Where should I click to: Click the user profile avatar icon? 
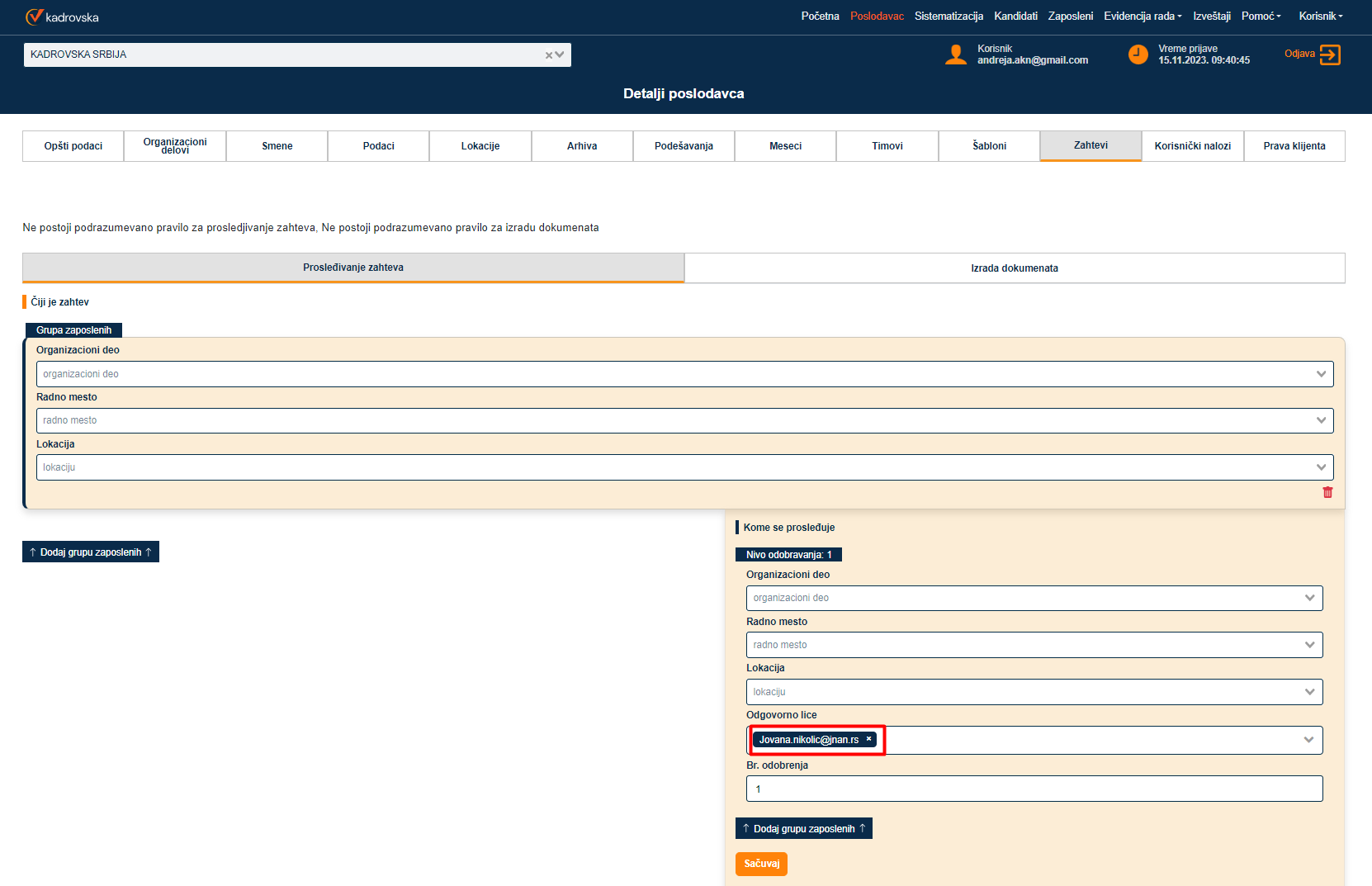[956, 54]
